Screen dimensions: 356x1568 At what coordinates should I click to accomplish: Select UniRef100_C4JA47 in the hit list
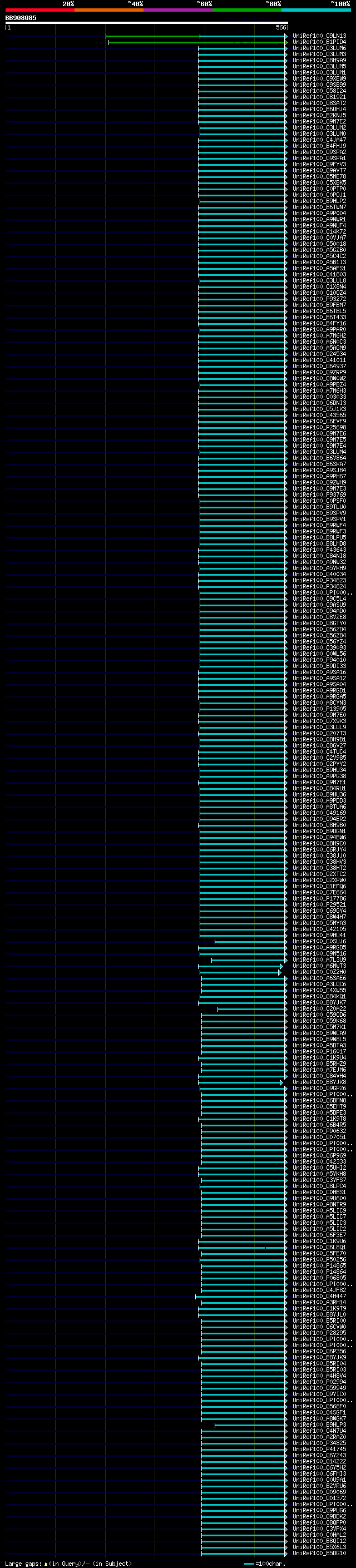[x=319, y=140]
